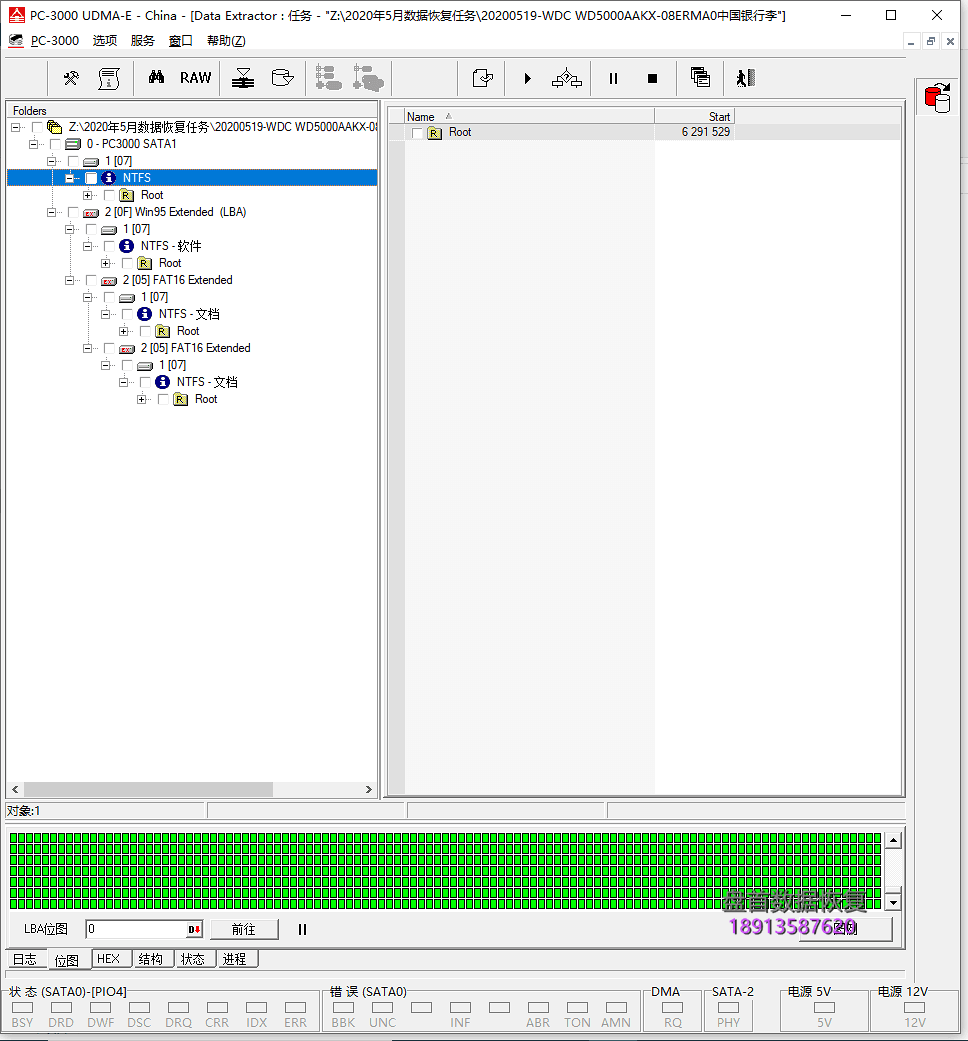Open the 服务 menu
Image resolution: width=968 pixels, height=1041 pixels.
(143, 40)
